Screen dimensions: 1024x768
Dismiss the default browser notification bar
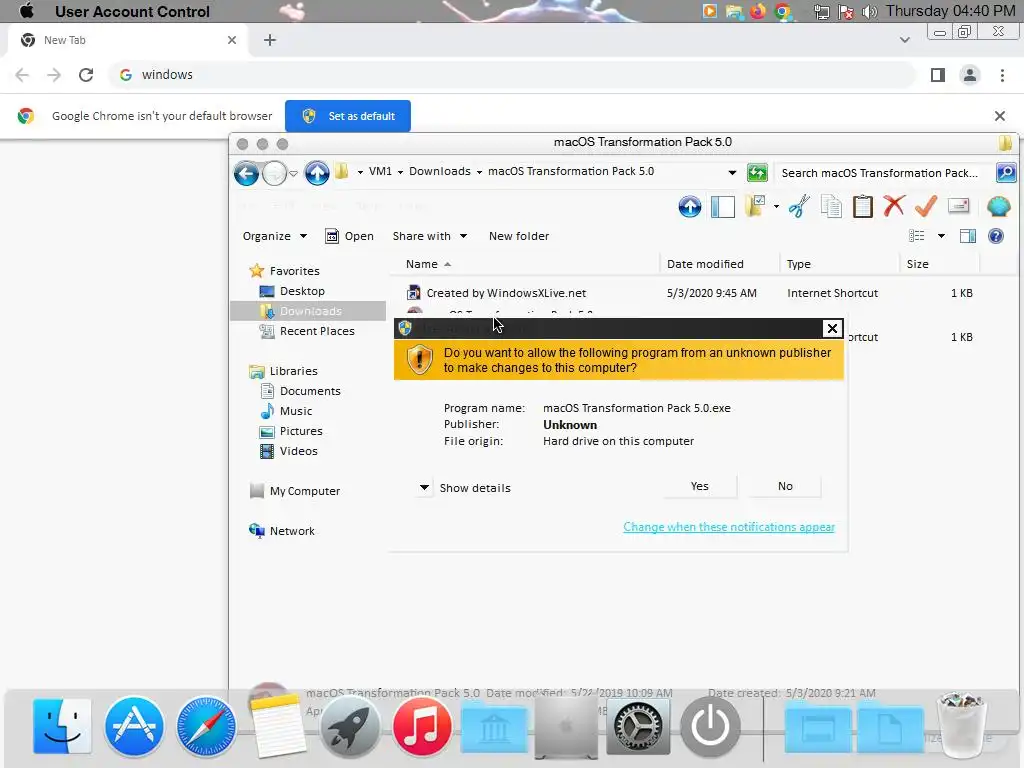999,116
